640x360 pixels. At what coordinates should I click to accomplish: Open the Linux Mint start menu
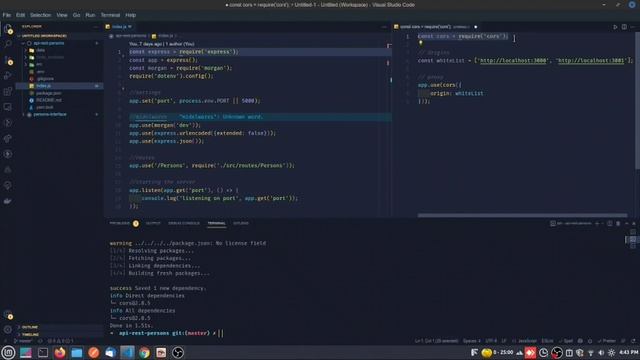click(x=8, y=353)
